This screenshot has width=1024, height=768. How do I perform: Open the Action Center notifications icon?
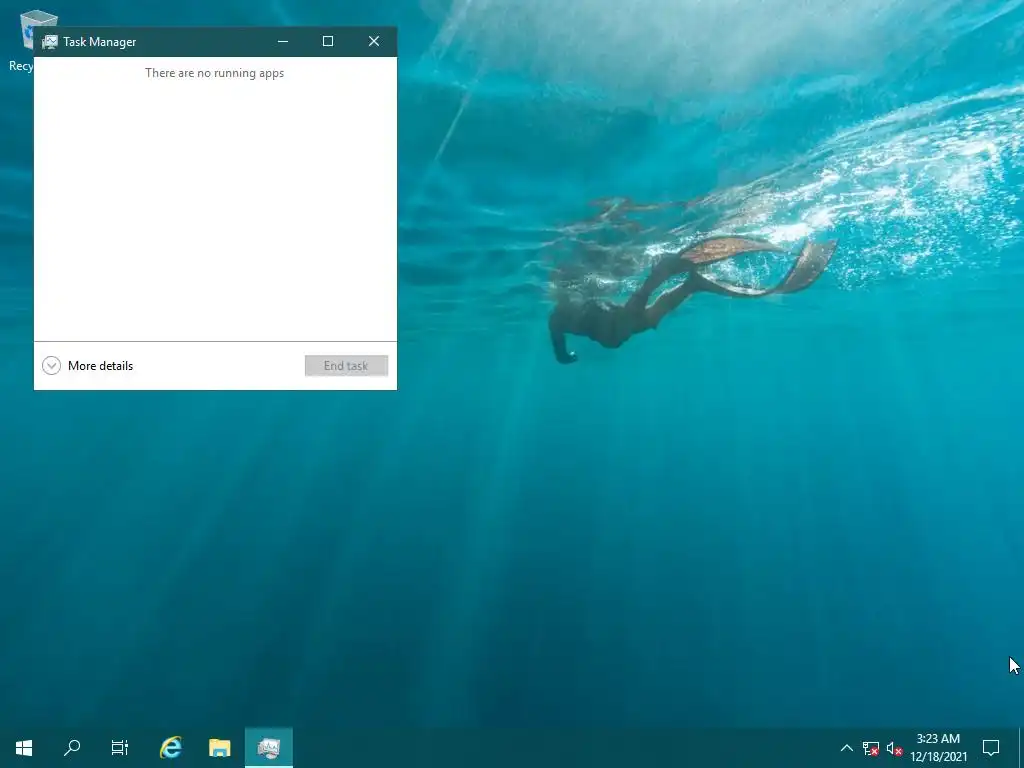991,748
